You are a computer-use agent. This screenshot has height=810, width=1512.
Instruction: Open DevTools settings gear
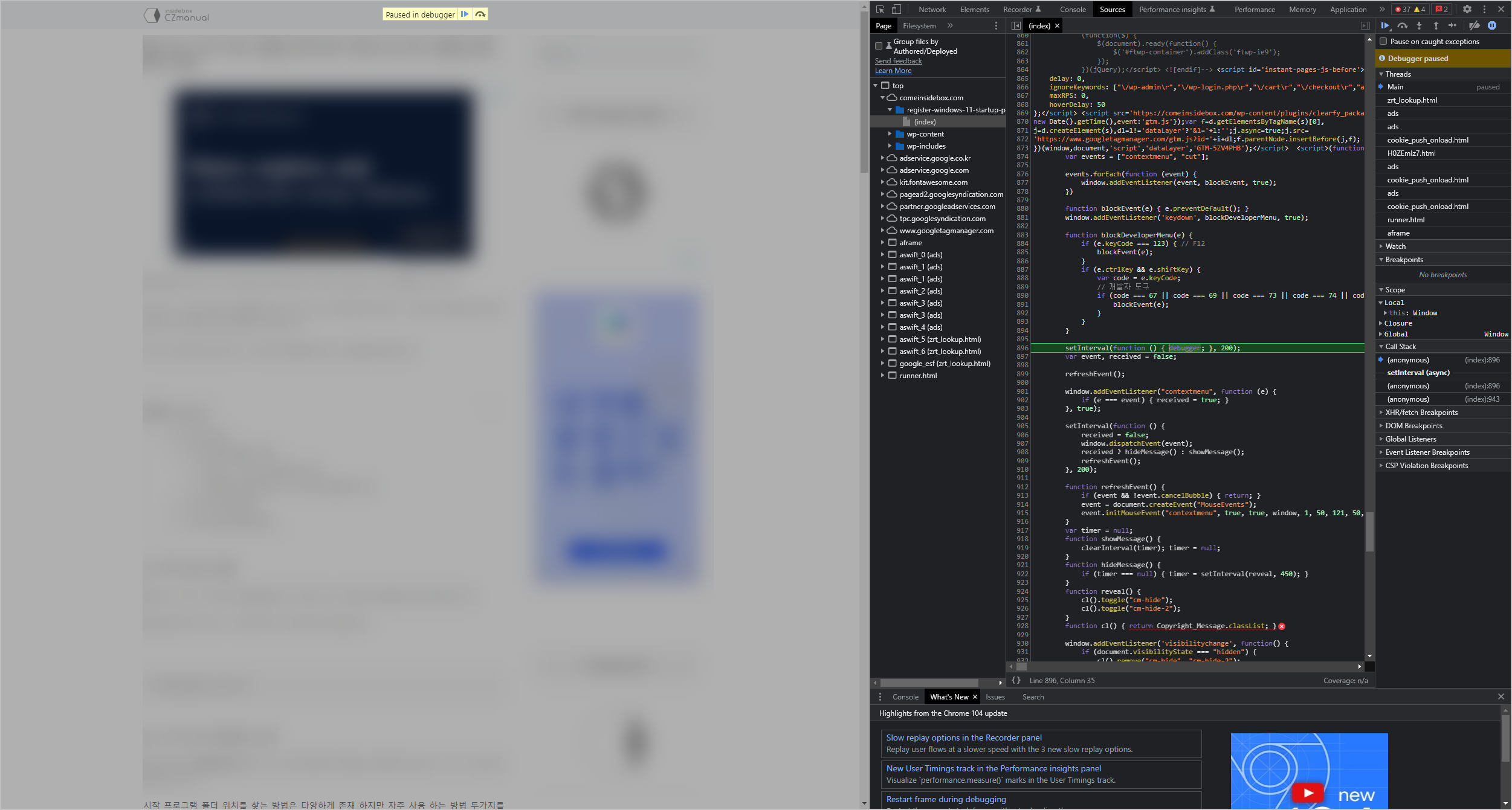1467,9
